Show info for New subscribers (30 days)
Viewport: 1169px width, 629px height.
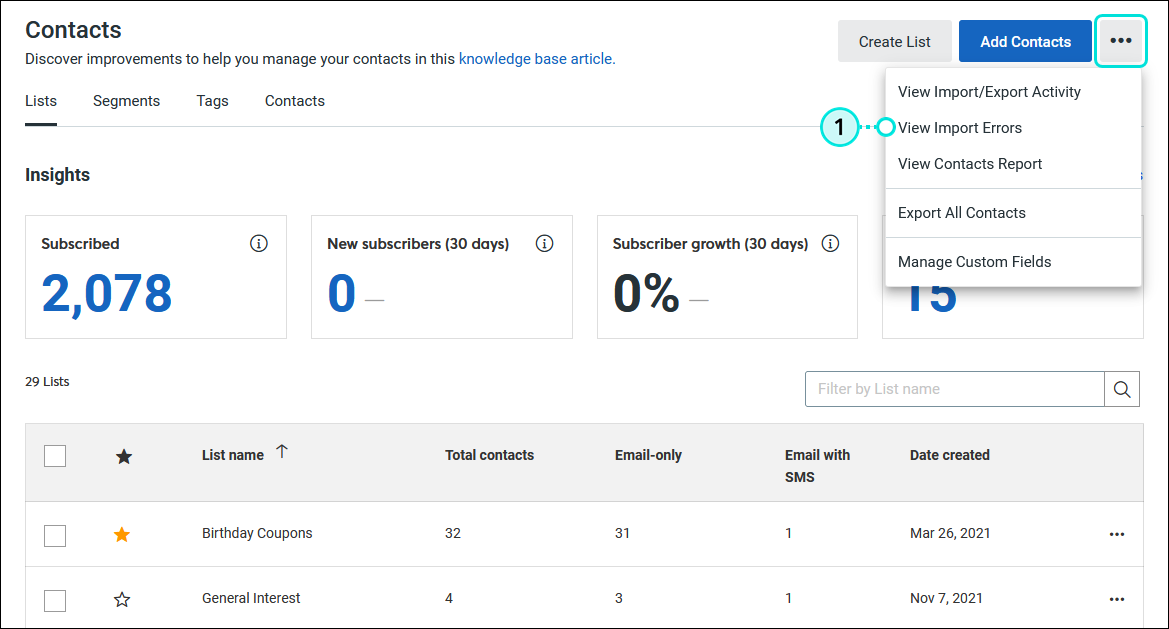pos(544,244)
